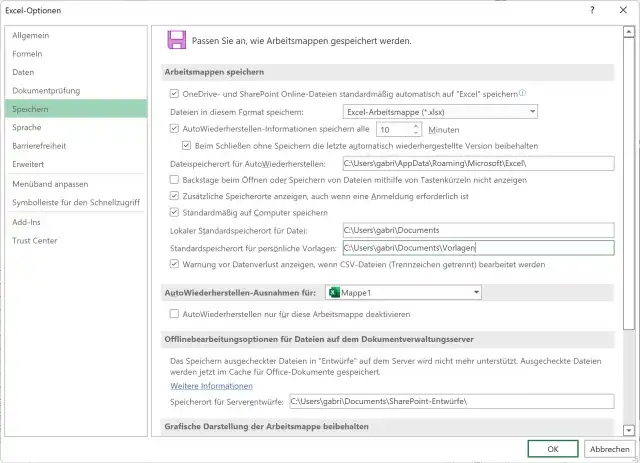The height and width of the screenshot is (463, 640).
Task: Click the scrollbar down arrow
Action: click(x=629, y=430)
